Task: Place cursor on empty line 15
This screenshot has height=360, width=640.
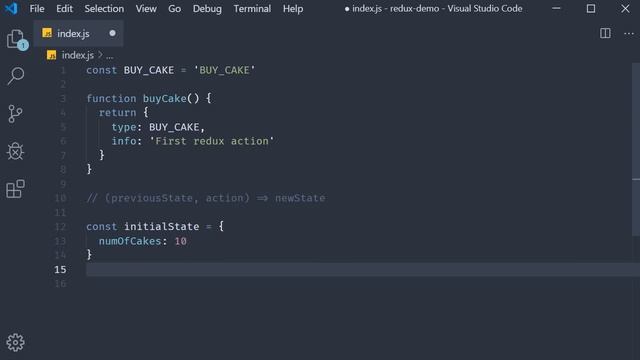Action: (363, 269)
